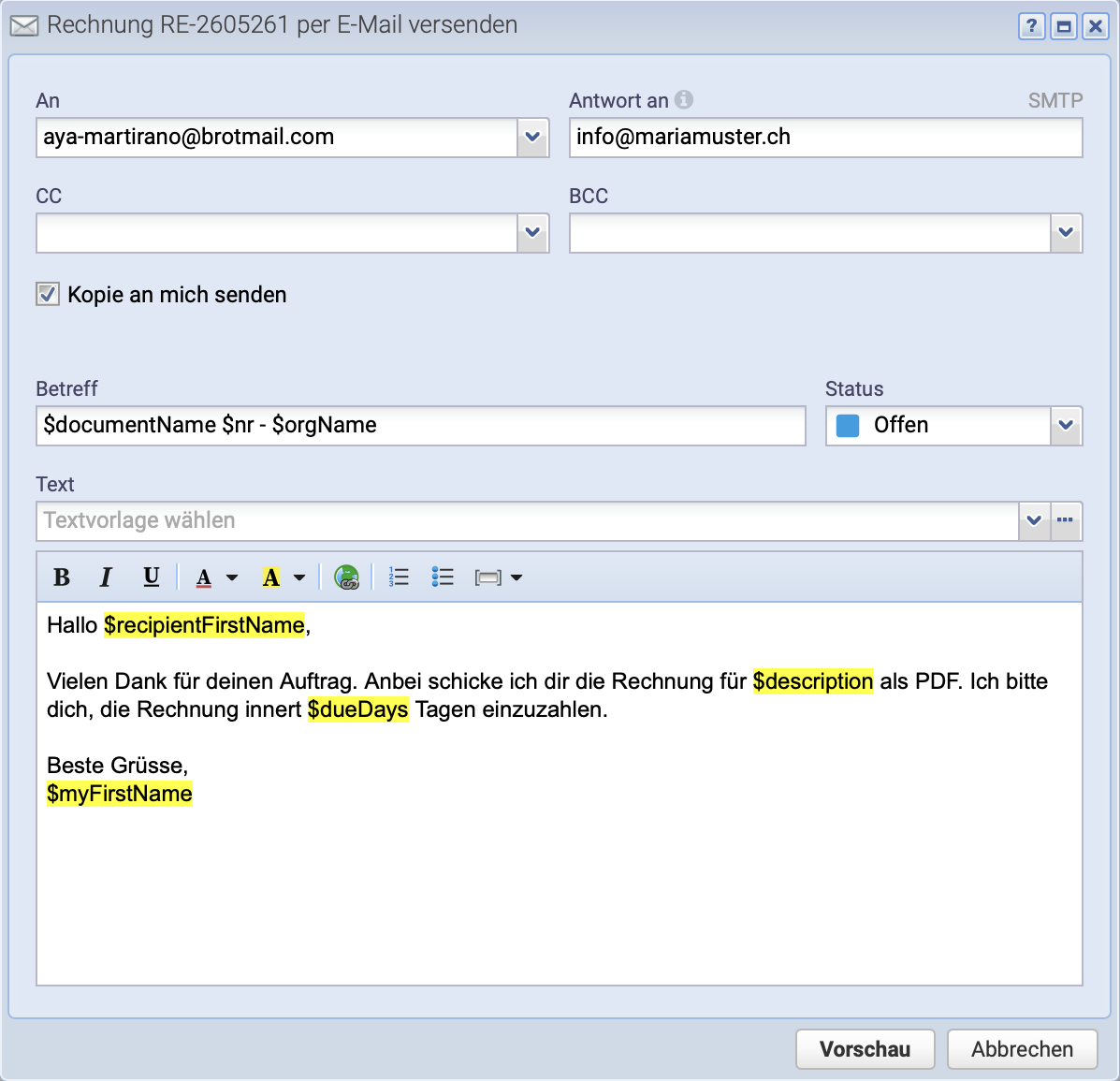1120x1081 pixels.
Task: Click the $dueDays placeholder in body
Action: coord(357,709)
